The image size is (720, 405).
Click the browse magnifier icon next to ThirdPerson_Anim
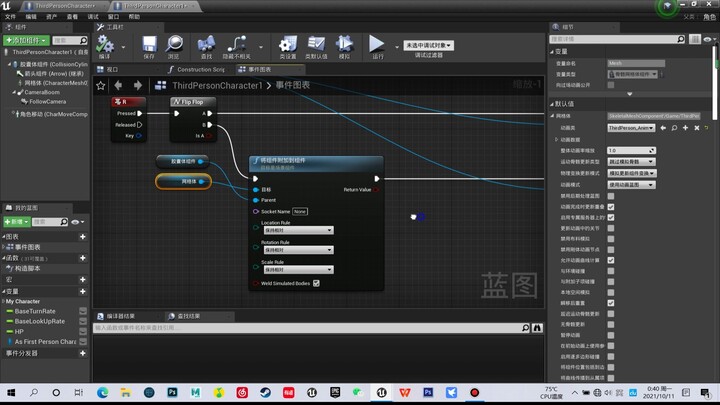[674, 128]
